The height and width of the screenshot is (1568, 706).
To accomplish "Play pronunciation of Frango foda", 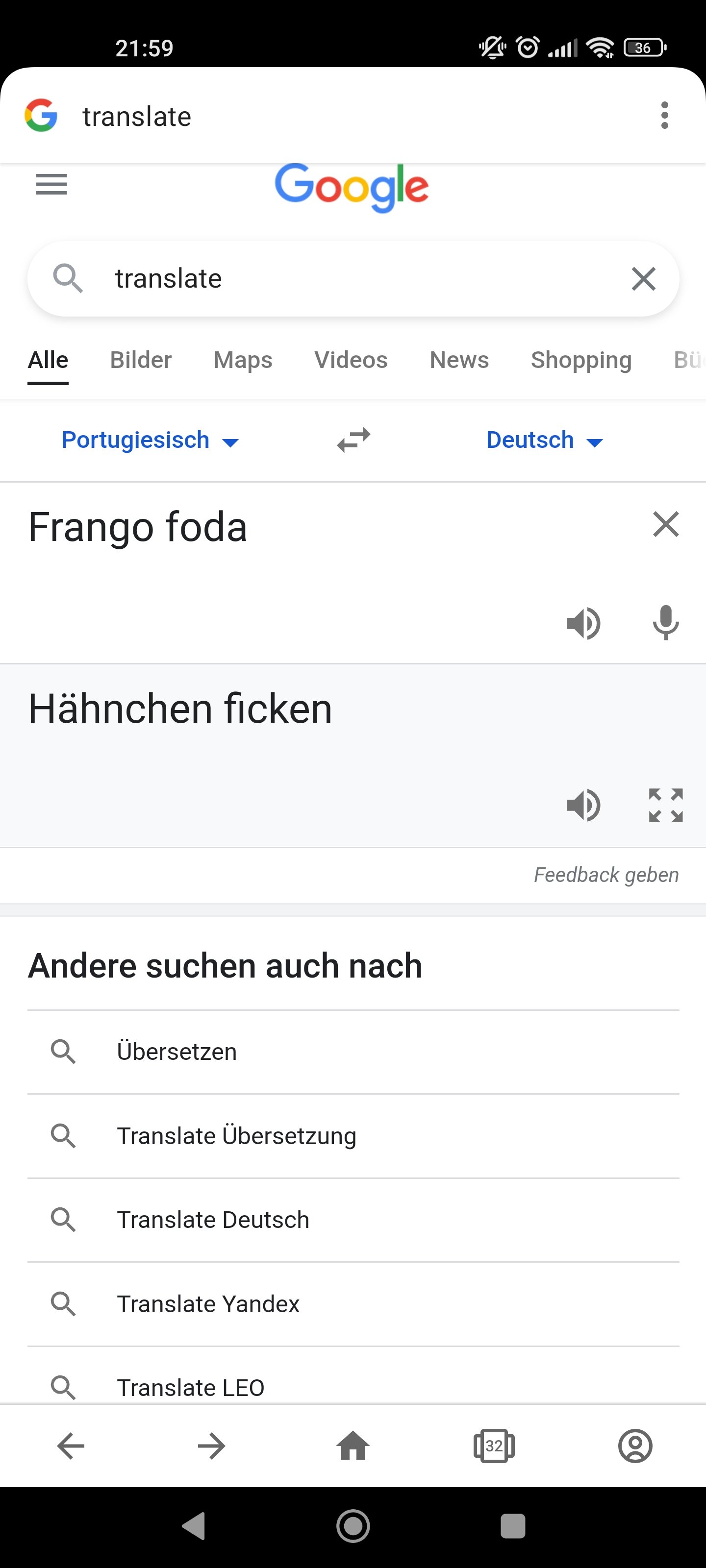I will point(583,623).
